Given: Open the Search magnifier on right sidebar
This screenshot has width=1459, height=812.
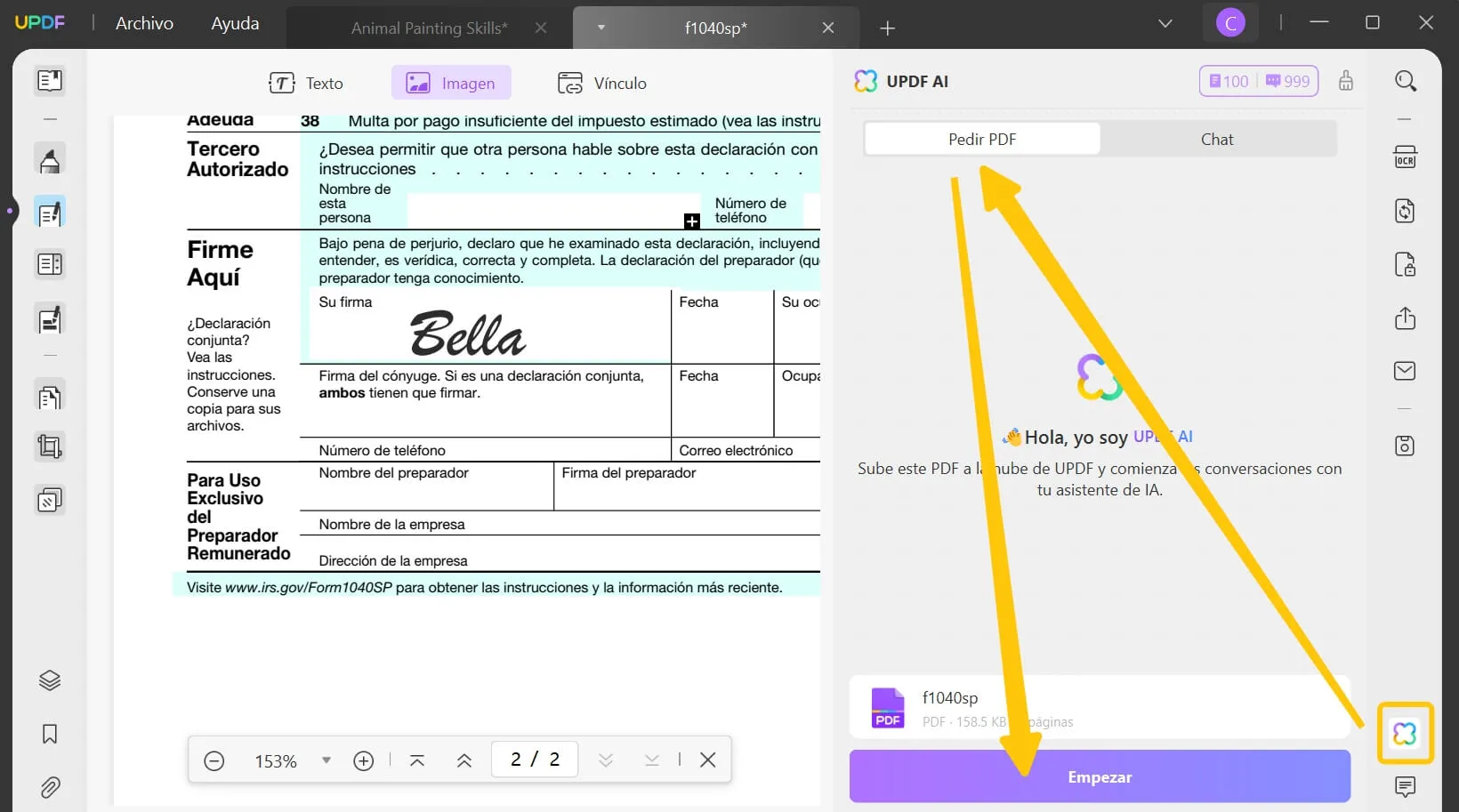Looking at the screenshot, I should (x=1405, y=81).
